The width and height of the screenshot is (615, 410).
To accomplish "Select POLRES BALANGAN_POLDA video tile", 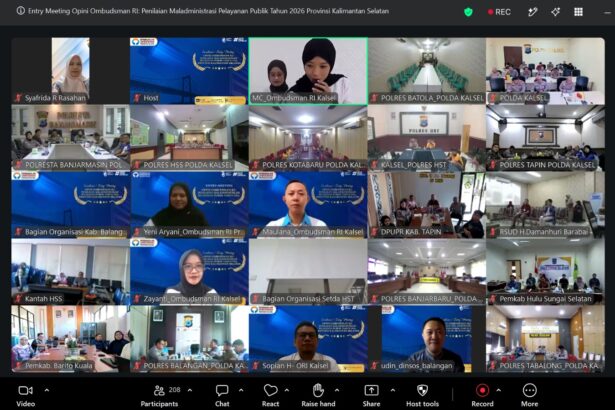I will pos(189,339).
